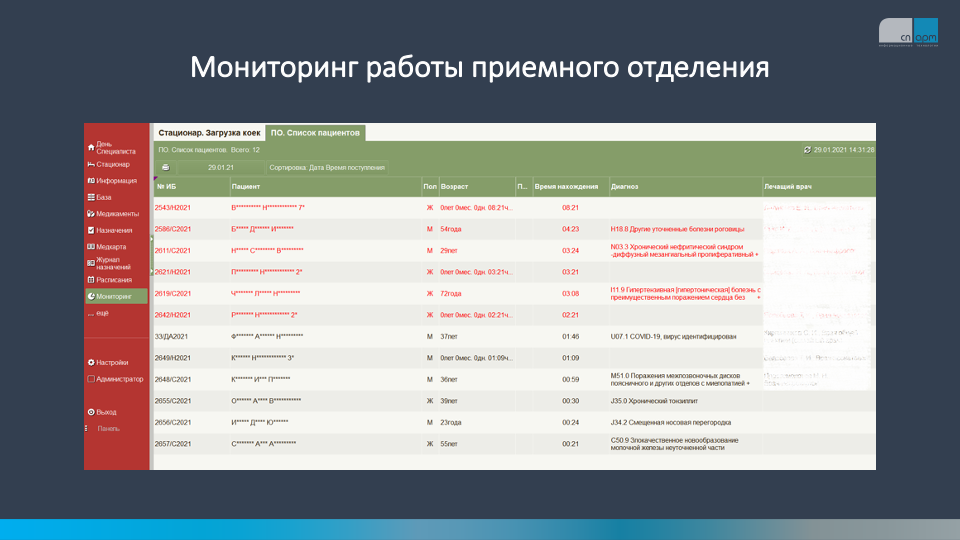Click stay time 00:21

(570, 443)
